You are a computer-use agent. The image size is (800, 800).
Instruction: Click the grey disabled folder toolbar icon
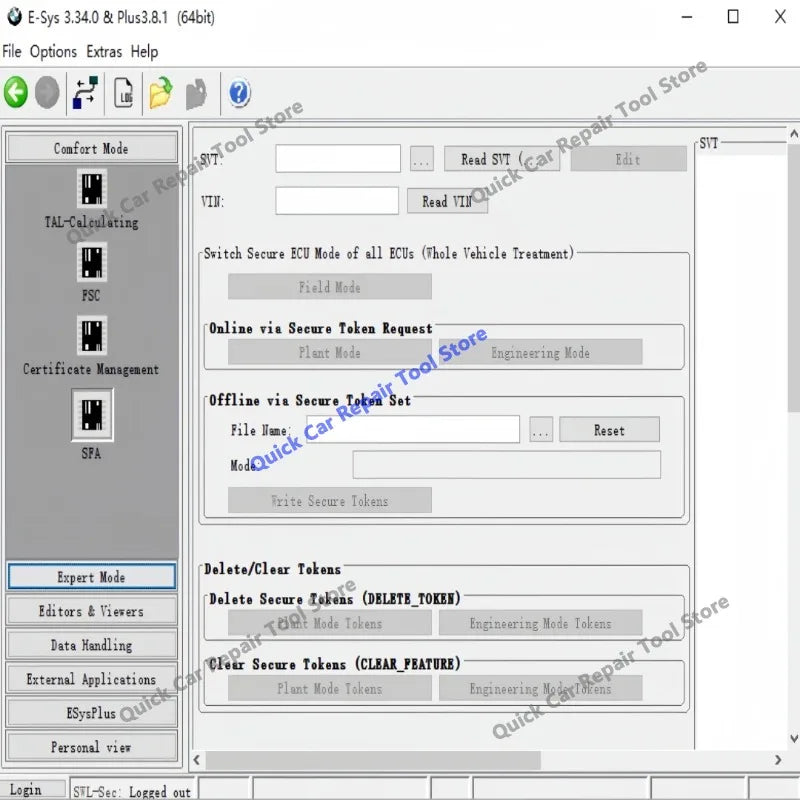tap(196, 94)
